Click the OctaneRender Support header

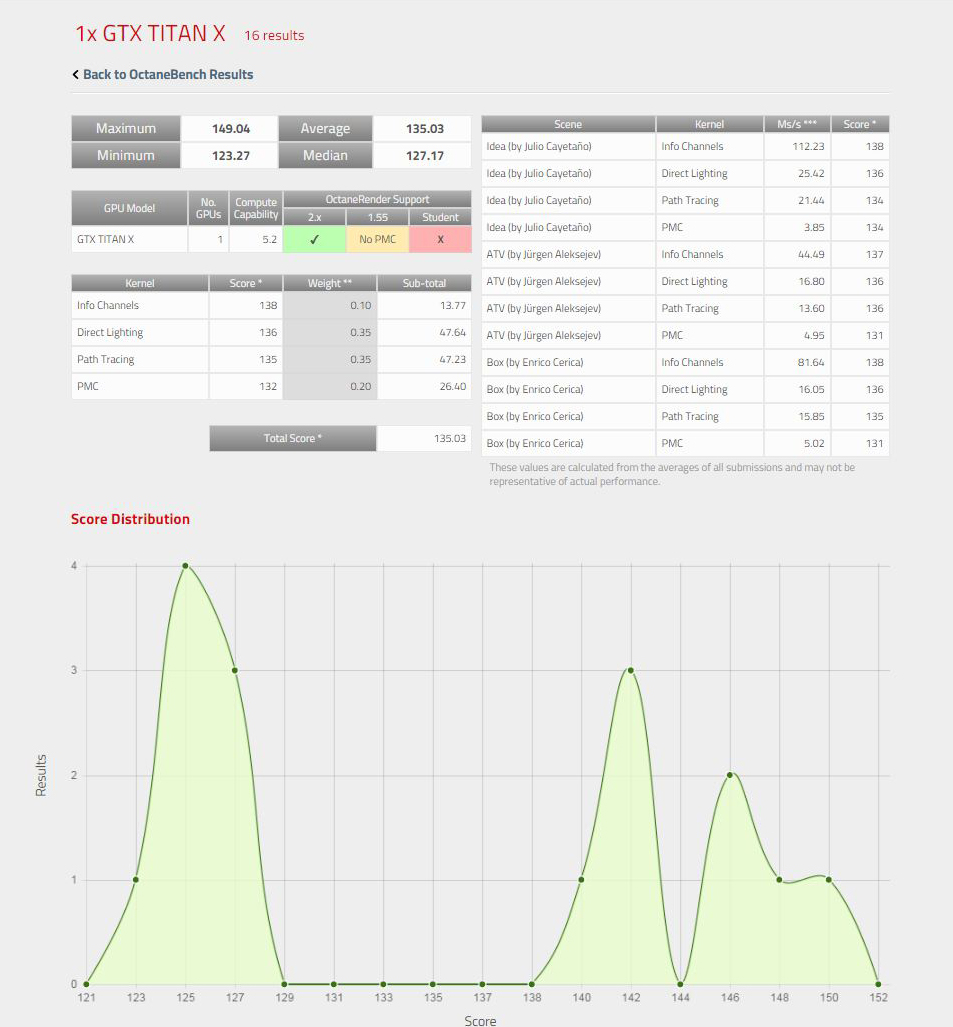tap(377, 199)
